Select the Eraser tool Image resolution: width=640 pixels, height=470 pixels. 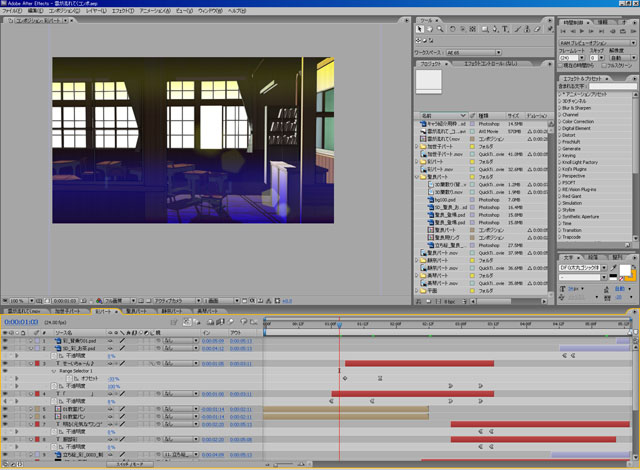pos(538,29)
